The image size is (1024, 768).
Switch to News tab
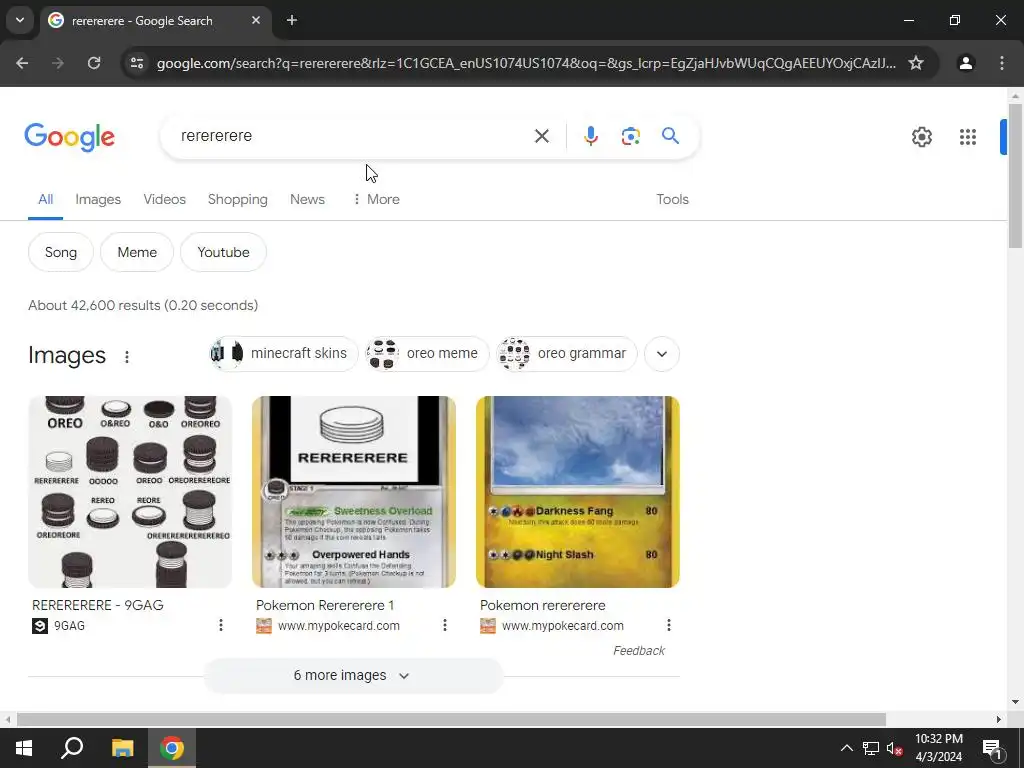tap(307, 199)
